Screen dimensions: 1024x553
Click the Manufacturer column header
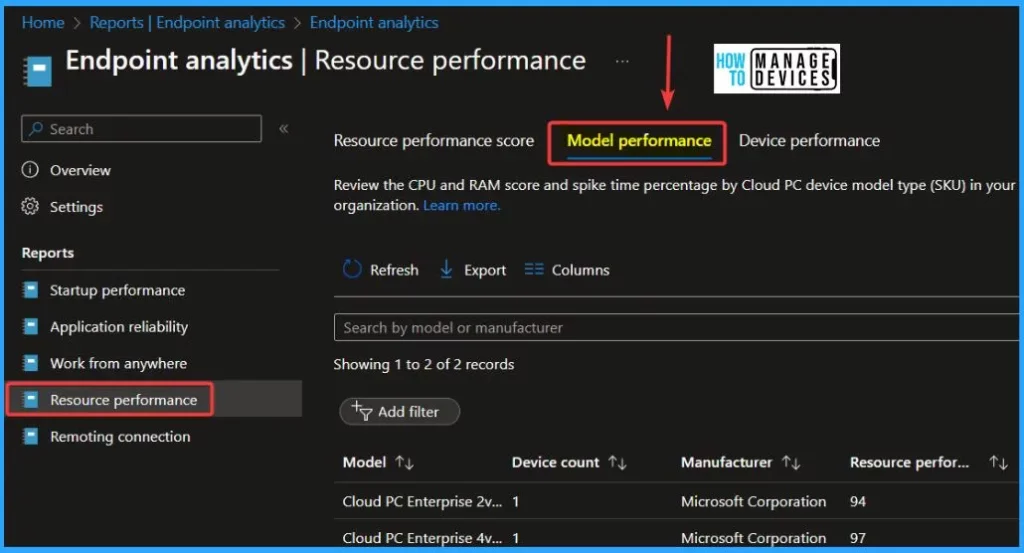(726, 462)
